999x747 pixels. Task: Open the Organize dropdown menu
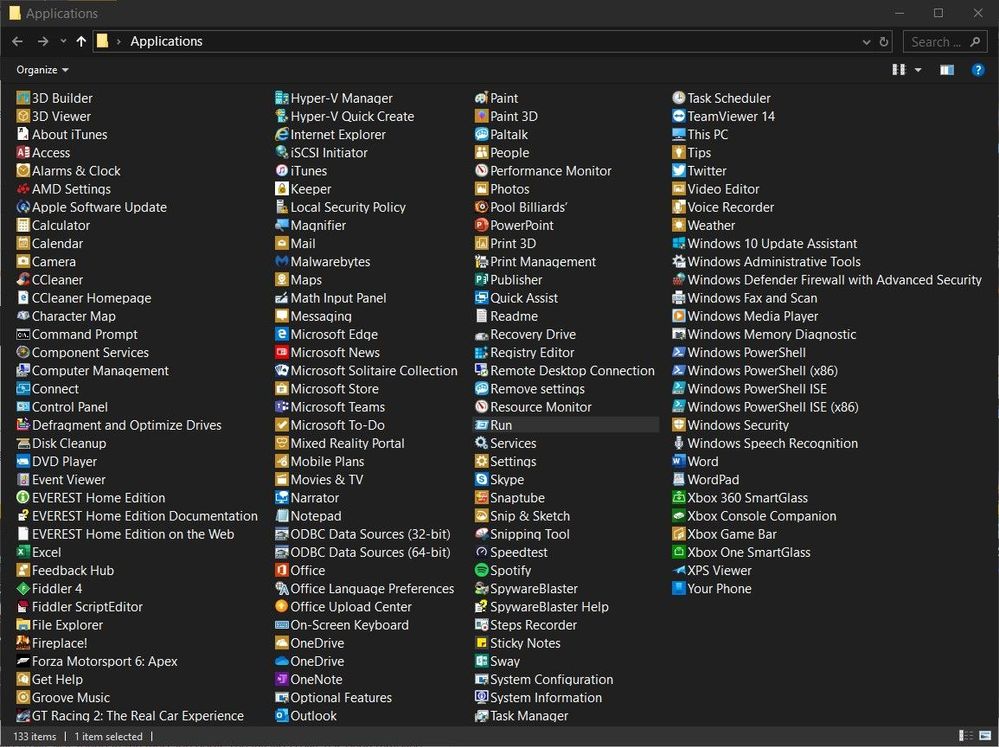coord(42,70)
